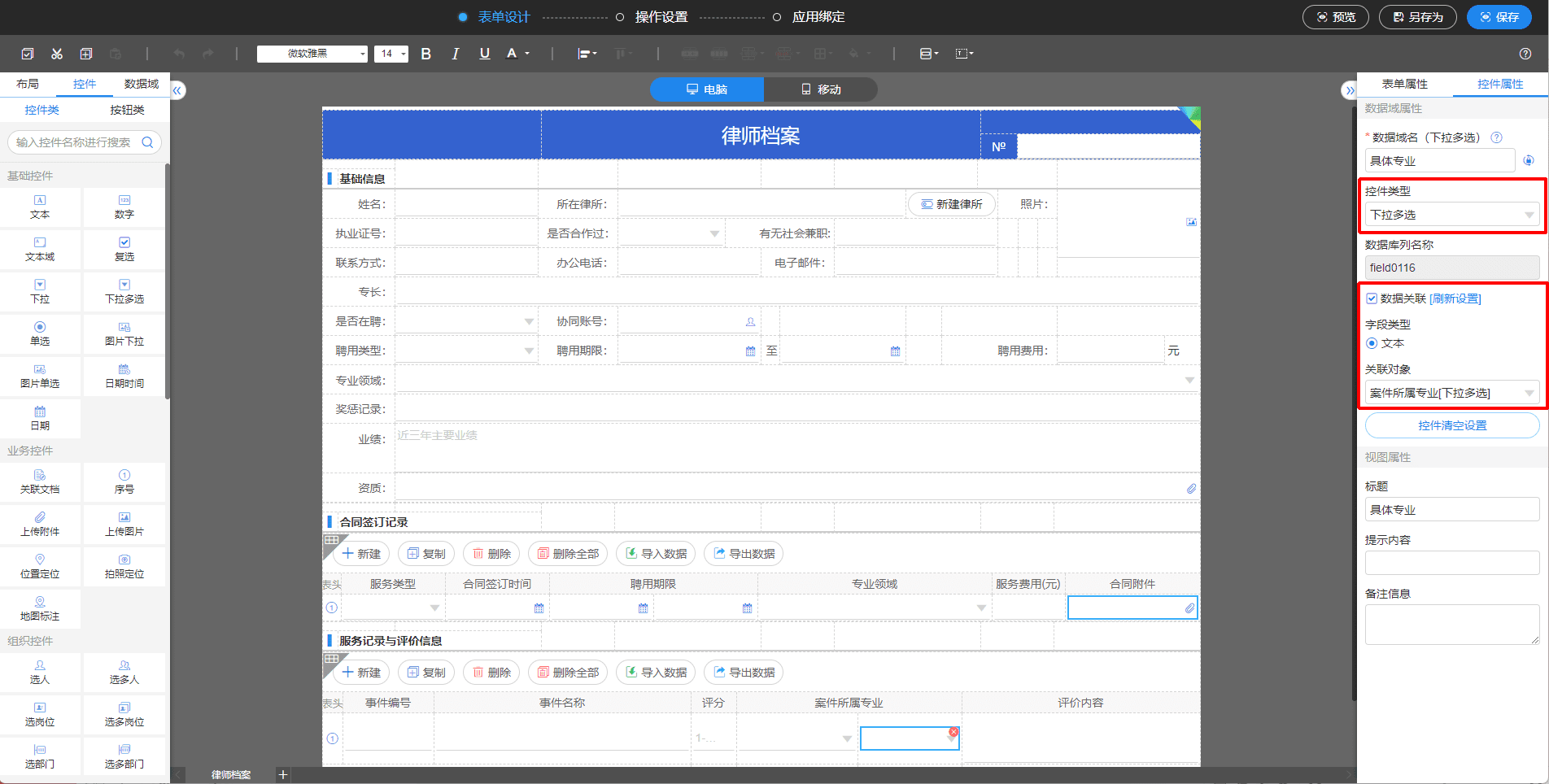The width and height of the screenshot is (1549, 784).
Task: Toggle underline formatting
Action: tap(485, 54)
